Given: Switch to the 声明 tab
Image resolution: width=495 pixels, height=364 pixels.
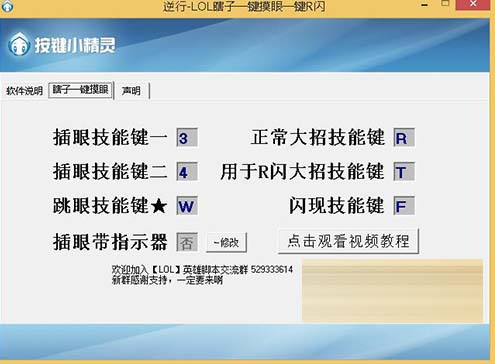Looking at the screenshot, I should pos(131,90).
